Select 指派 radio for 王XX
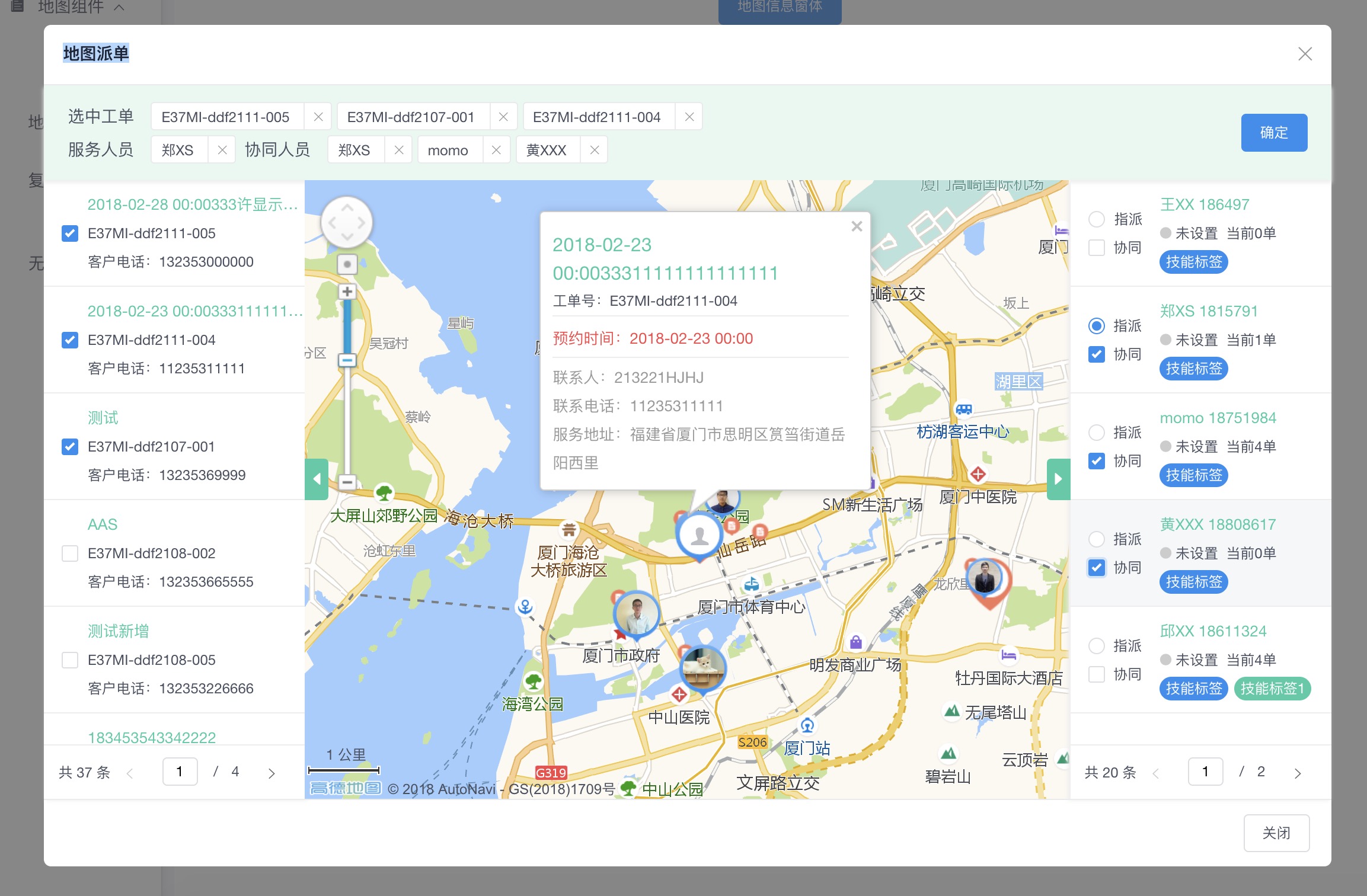The width and height of the screenshot is (1367, 896). click(1097, 219)
